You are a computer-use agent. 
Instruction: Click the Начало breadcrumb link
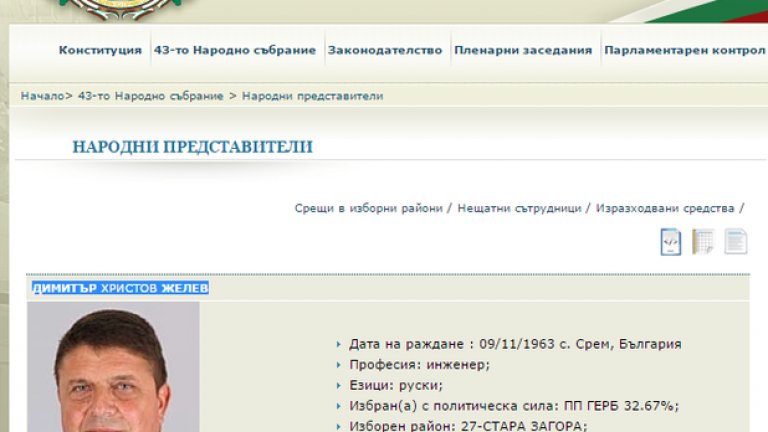(x=42, y=96)
